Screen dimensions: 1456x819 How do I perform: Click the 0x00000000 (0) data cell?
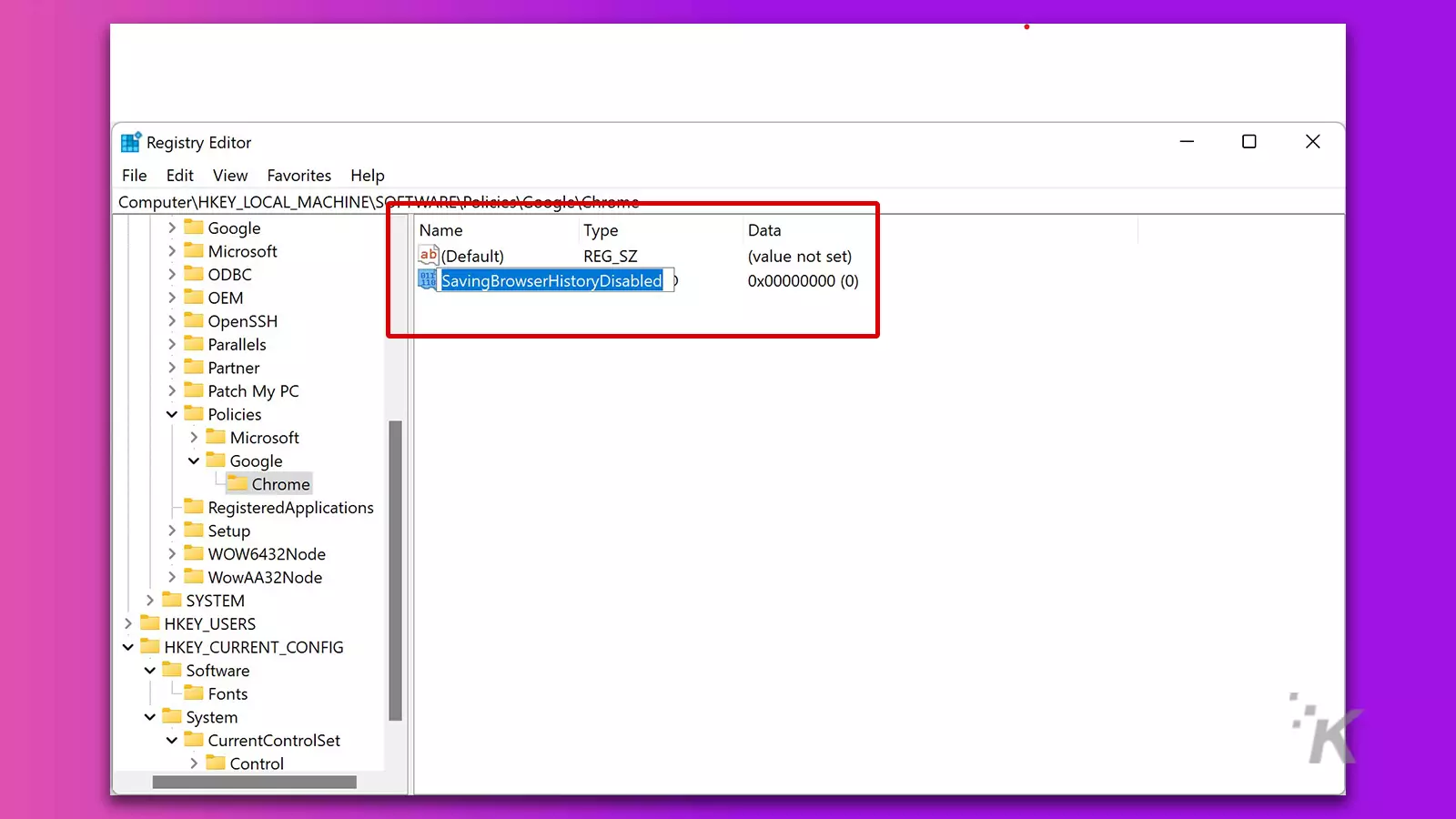coord(803,281)
